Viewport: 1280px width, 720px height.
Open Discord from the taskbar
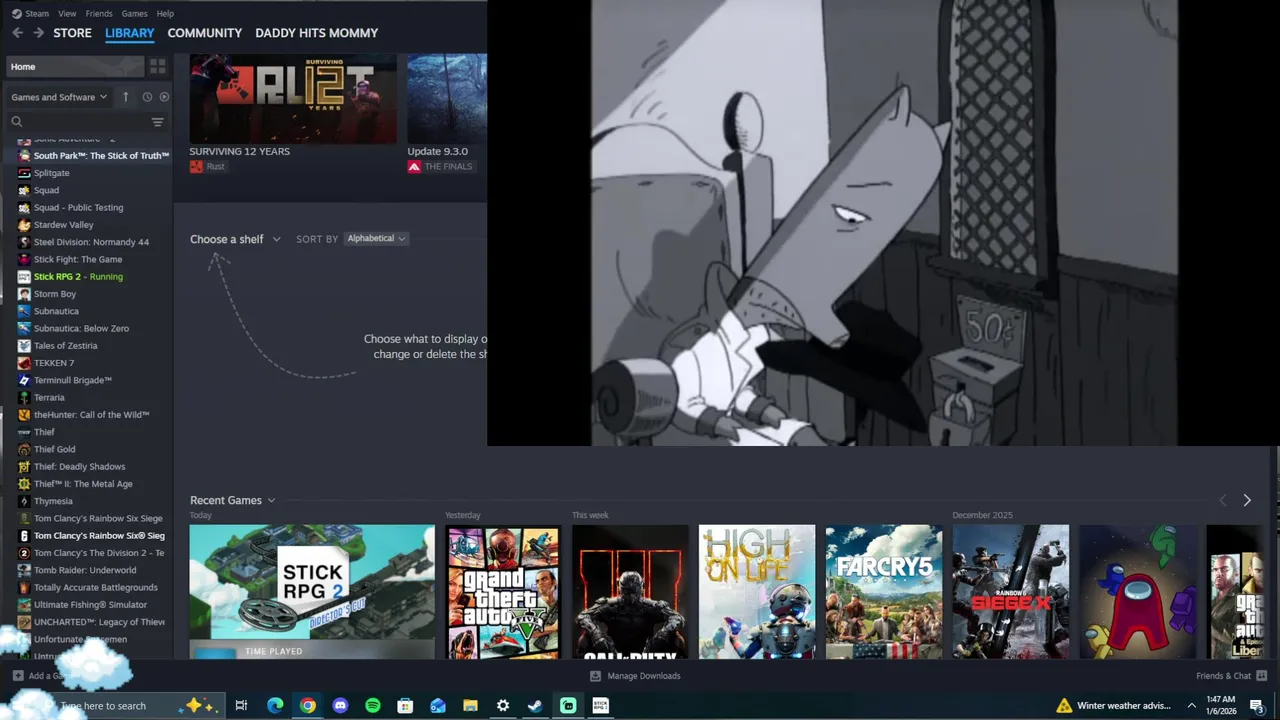click(x=340, y=706)
